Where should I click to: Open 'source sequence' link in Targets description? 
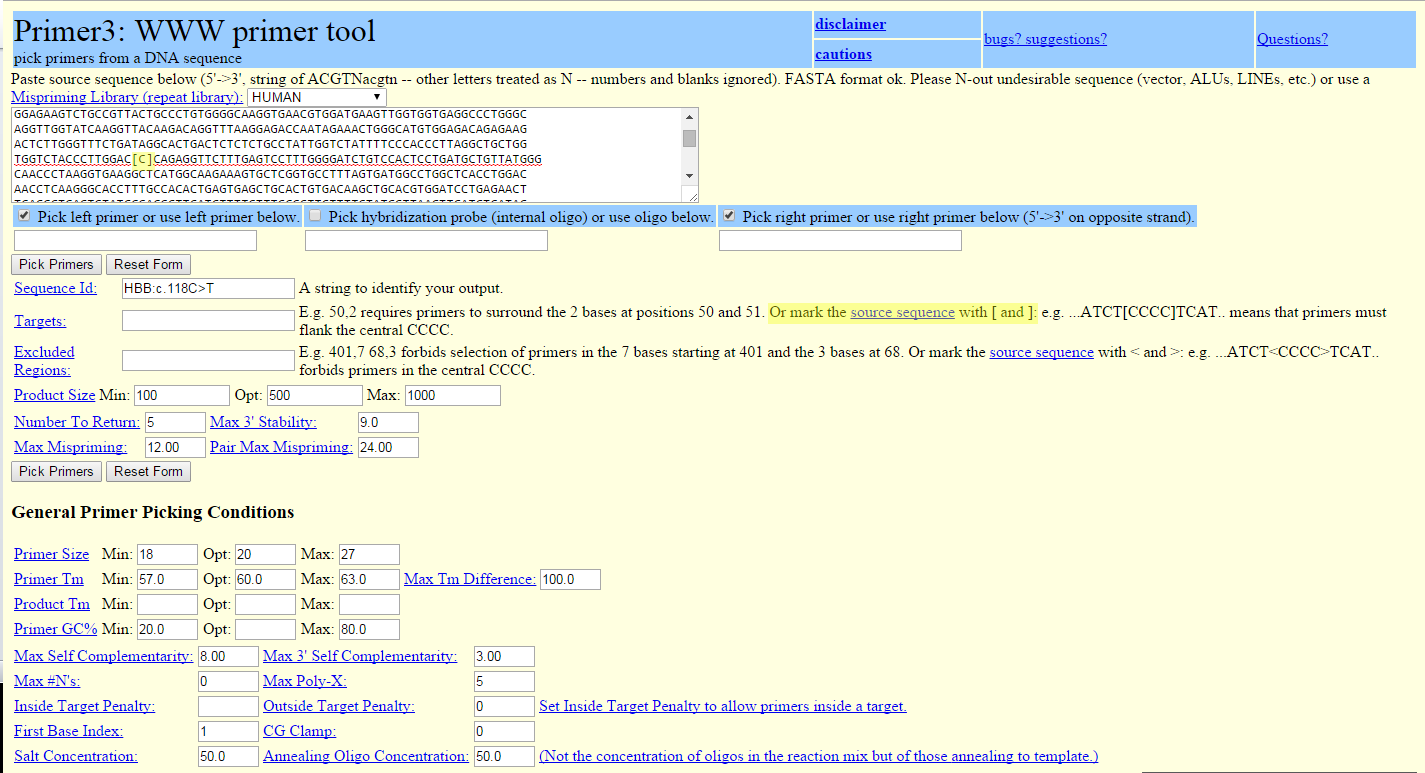coord(902,312)
